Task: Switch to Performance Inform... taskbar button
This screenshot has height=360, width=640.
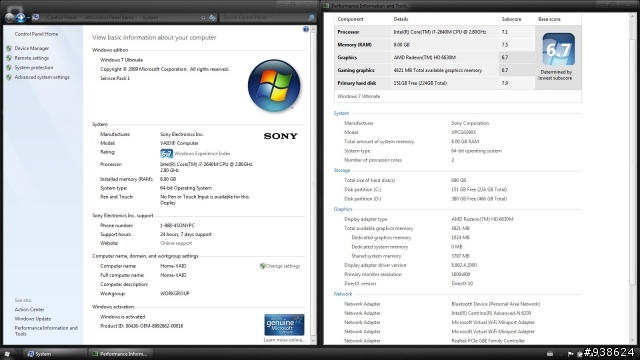Action: tap(120, 354)
